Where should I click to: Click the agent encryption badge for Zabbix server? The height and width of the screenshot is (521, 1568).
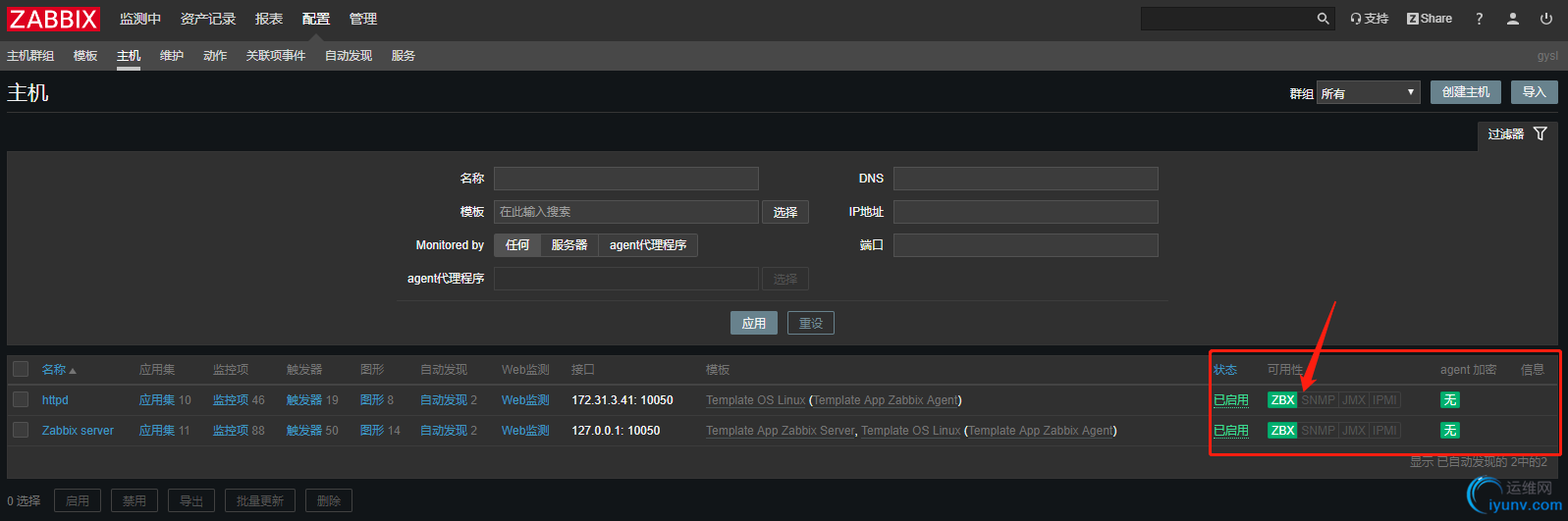(1449, 430)
